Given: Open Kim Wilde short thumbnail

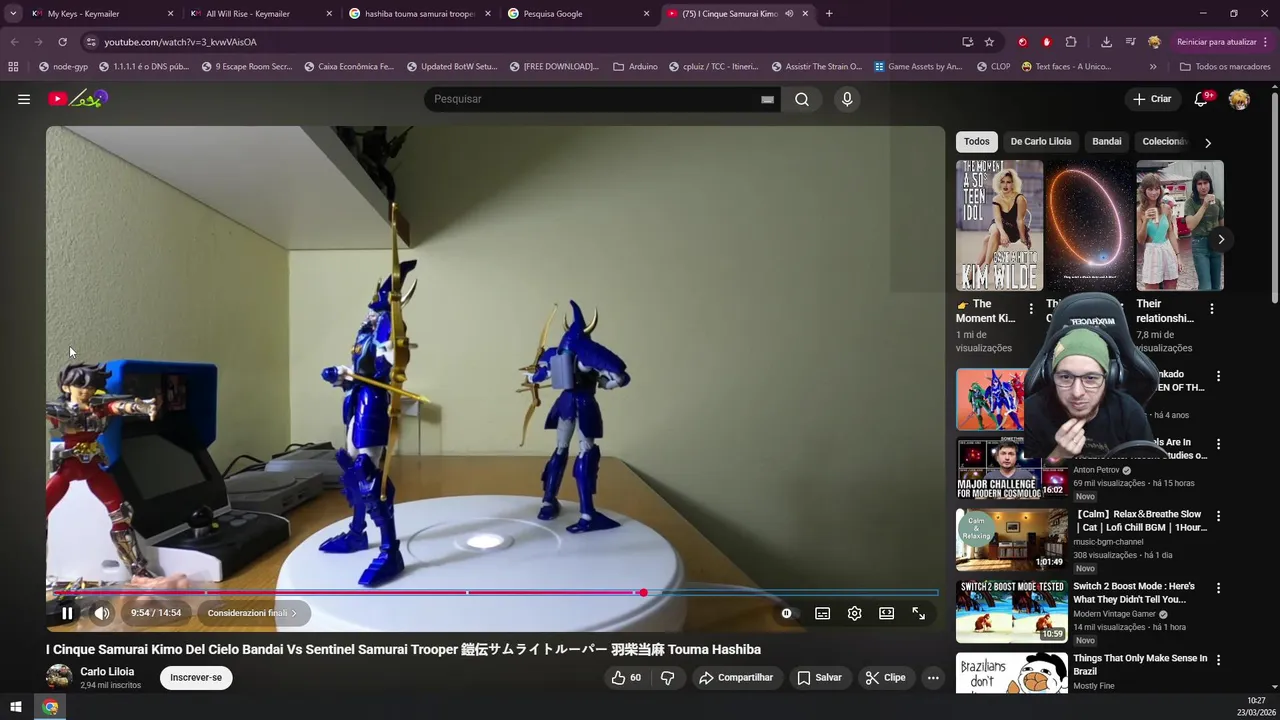Looking at the screenshot, I should tap(999, 225).
